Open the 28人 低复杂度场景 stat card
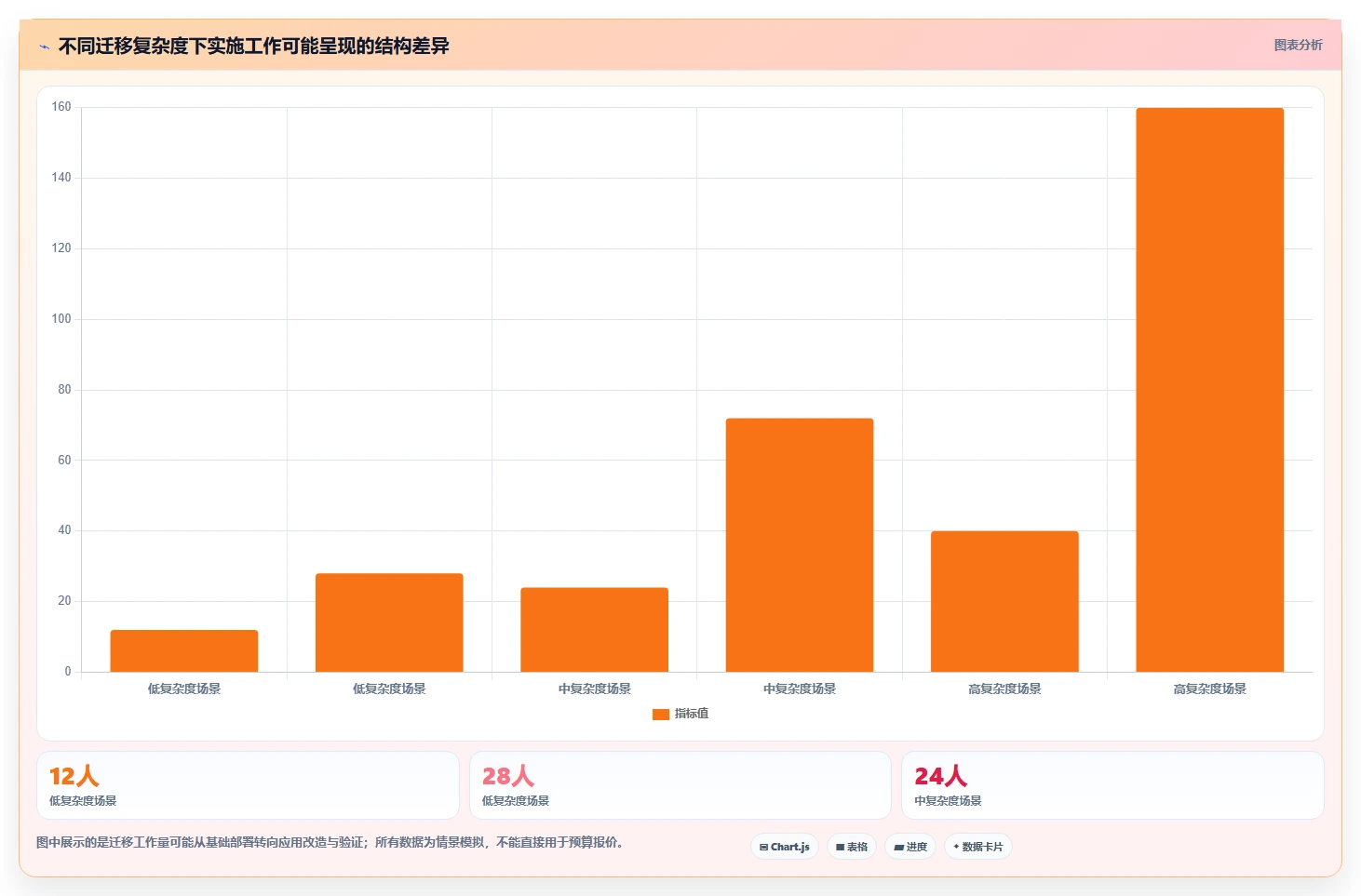 tap(680, 785)
